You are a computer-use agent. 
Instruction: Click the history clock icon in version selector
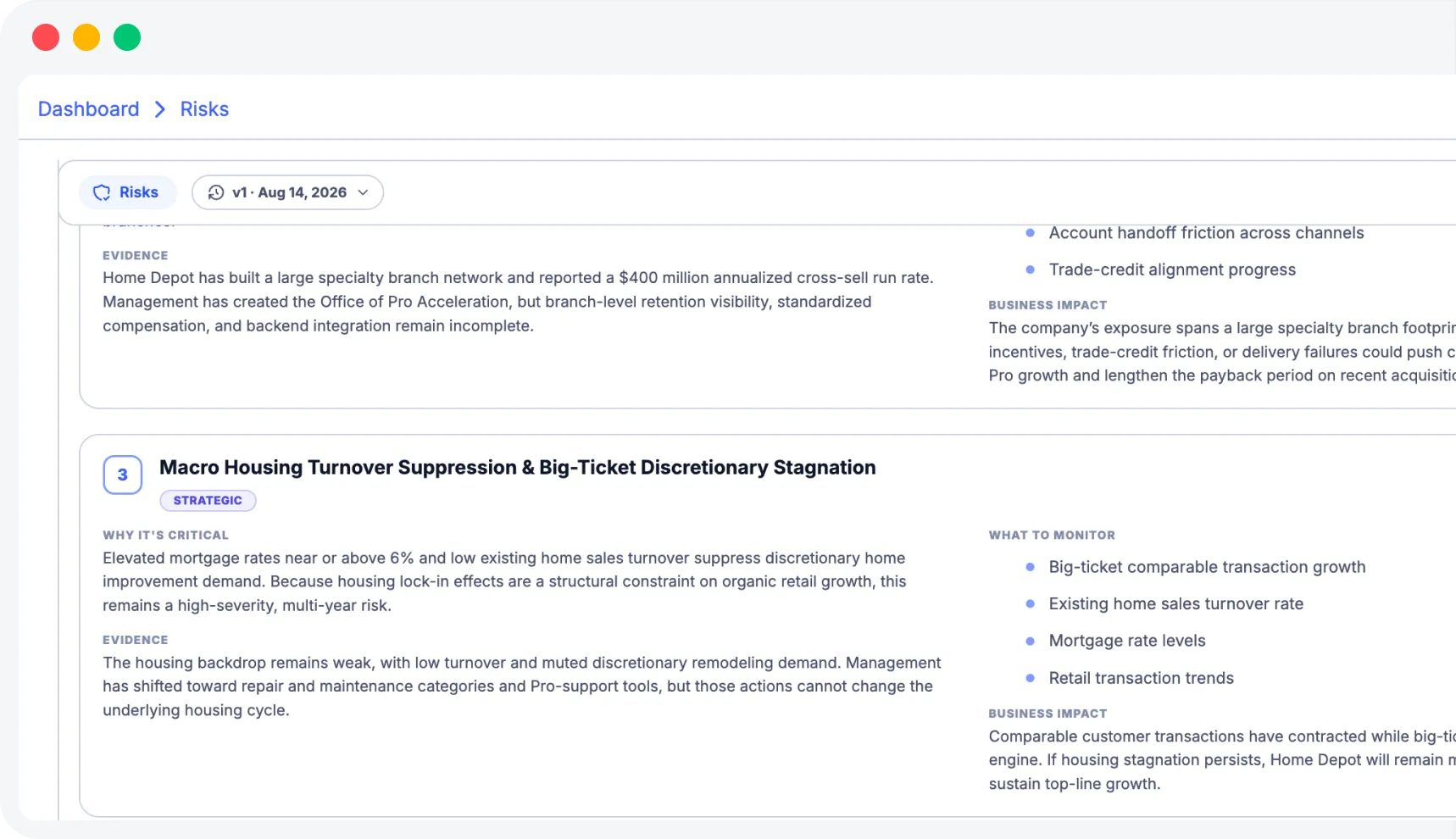coord(216,192)
